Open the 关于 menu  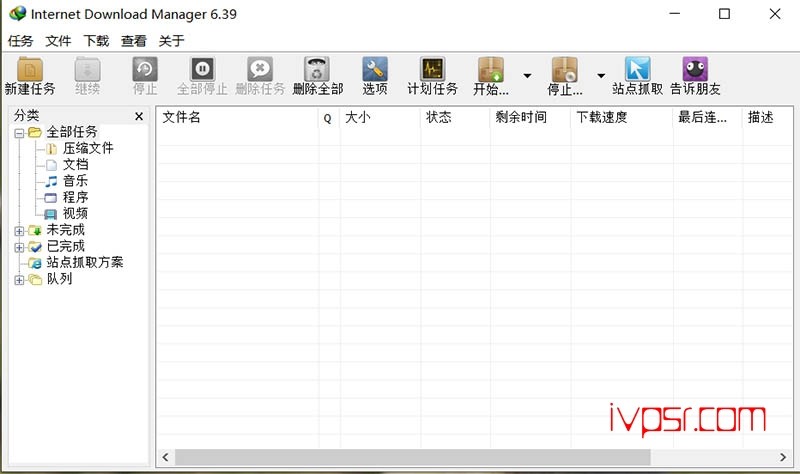pyautogui.click(x=171, y=40)
